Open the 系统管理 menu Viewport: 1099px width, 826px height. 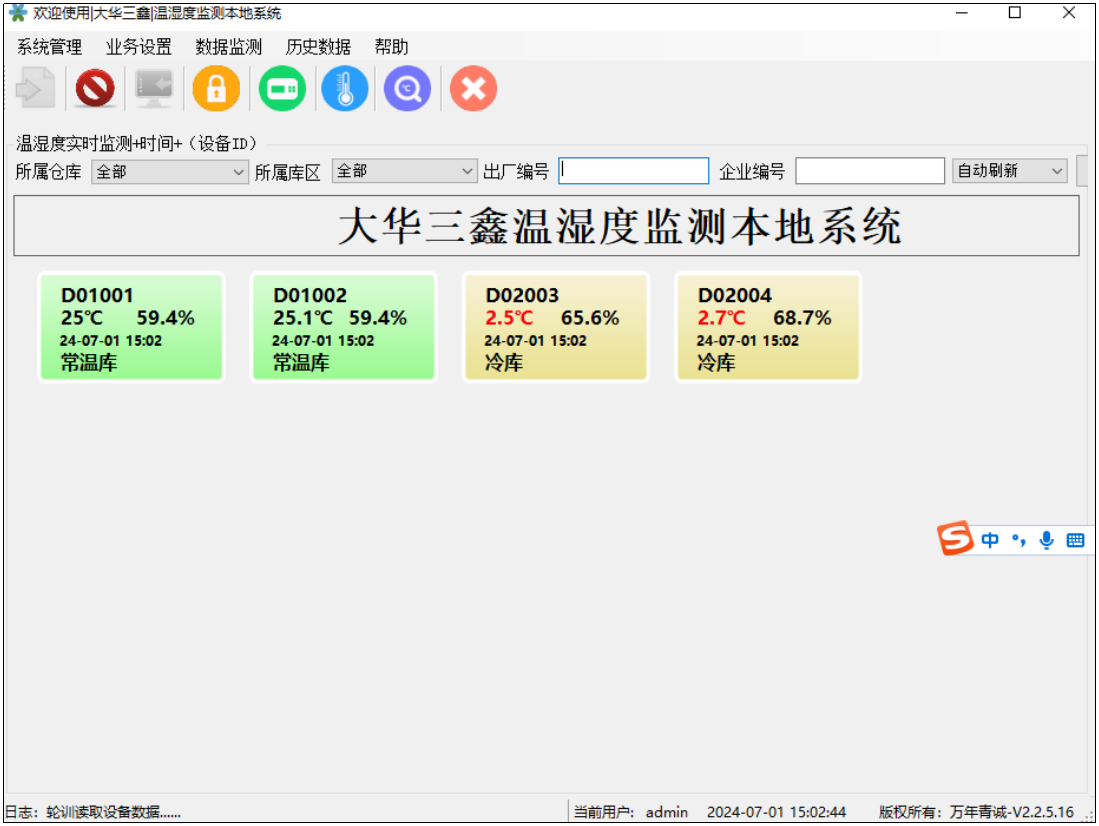(x=50, y=47)
